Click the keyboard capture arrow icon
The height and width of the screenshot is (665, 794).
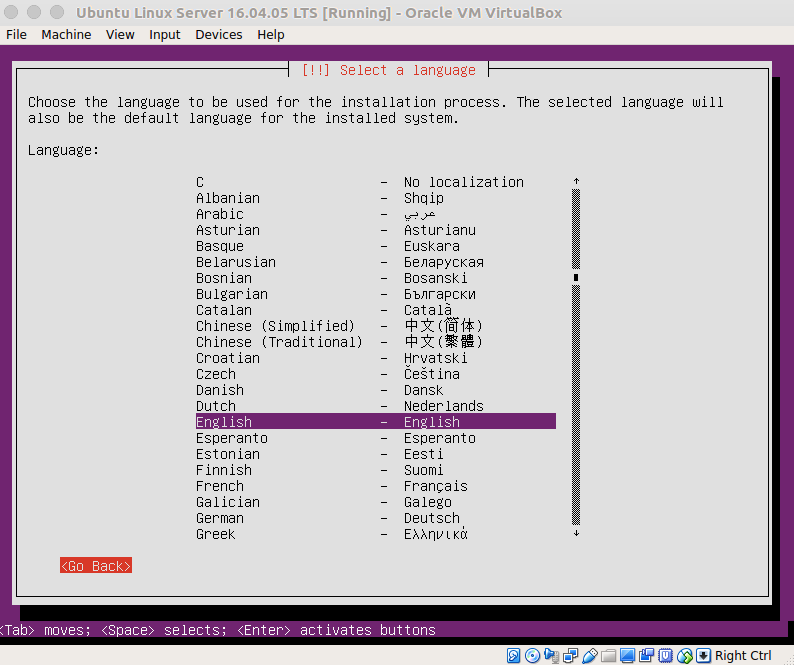click(703, 655)
